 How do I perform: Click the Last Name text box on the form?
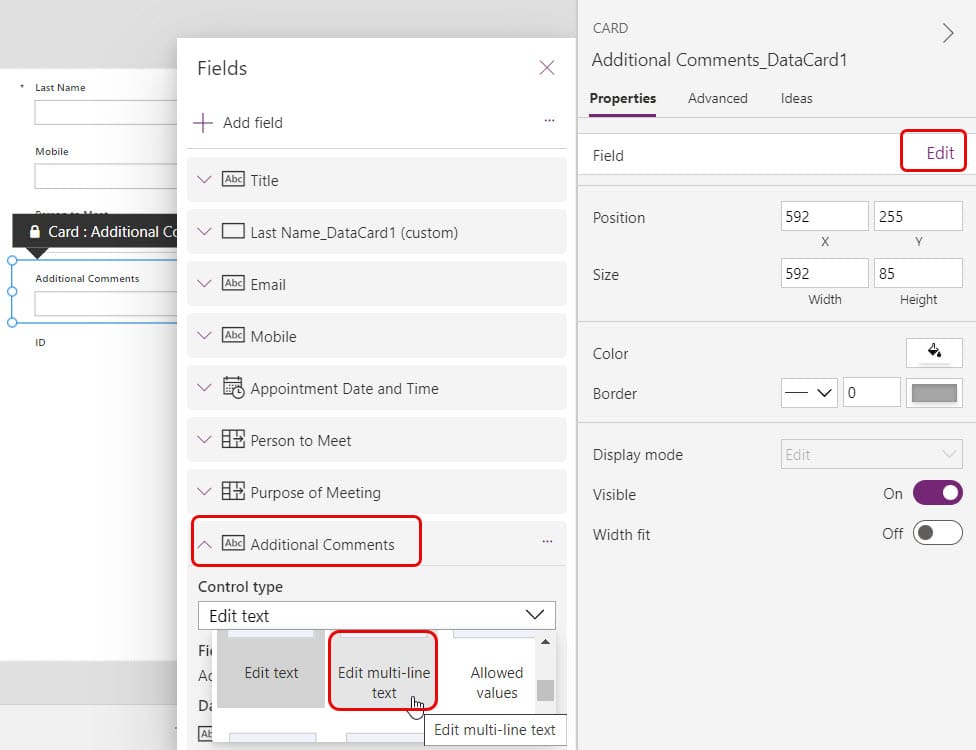(x=106, y=113)
